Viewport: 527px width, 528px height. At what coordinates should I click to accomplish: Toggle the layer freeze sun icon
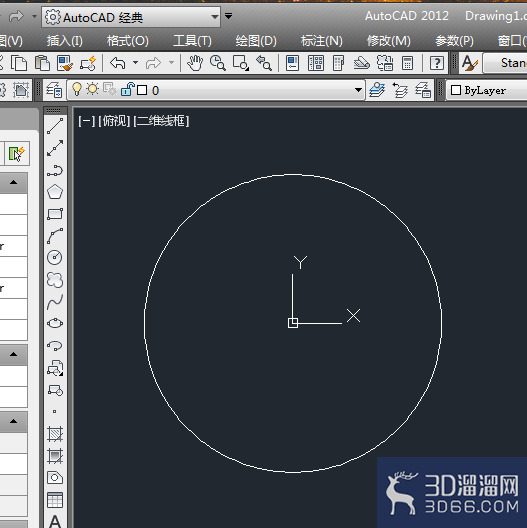pyautogui.click(x=92, y=89)
